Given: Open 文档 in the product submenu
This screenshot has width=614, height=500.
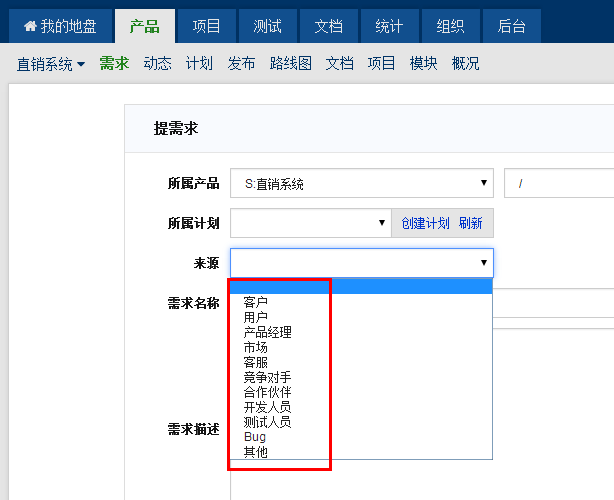Looking at the screenshot, I should 340,63.
